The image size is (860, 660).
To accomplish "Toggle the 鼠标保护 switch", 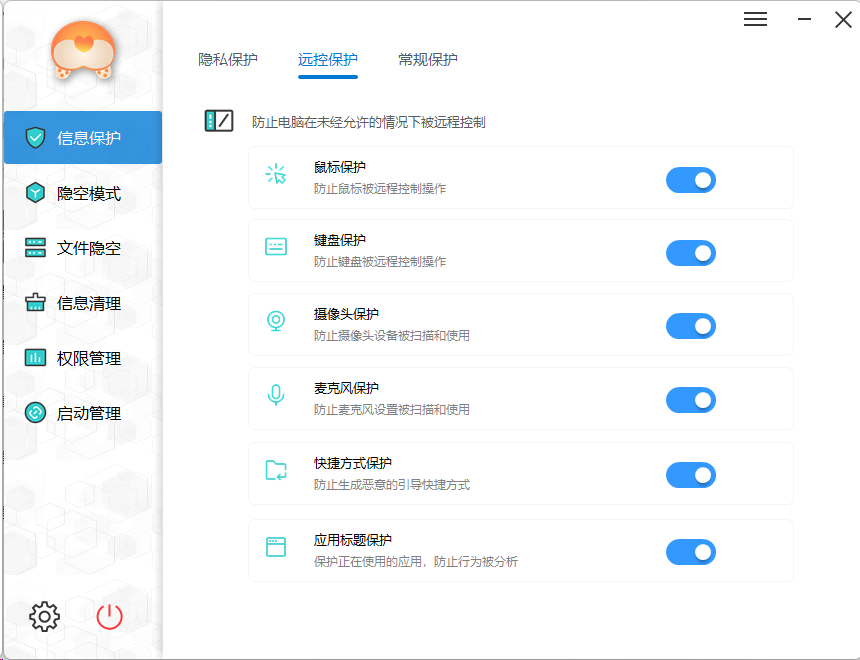I will 691,180.
